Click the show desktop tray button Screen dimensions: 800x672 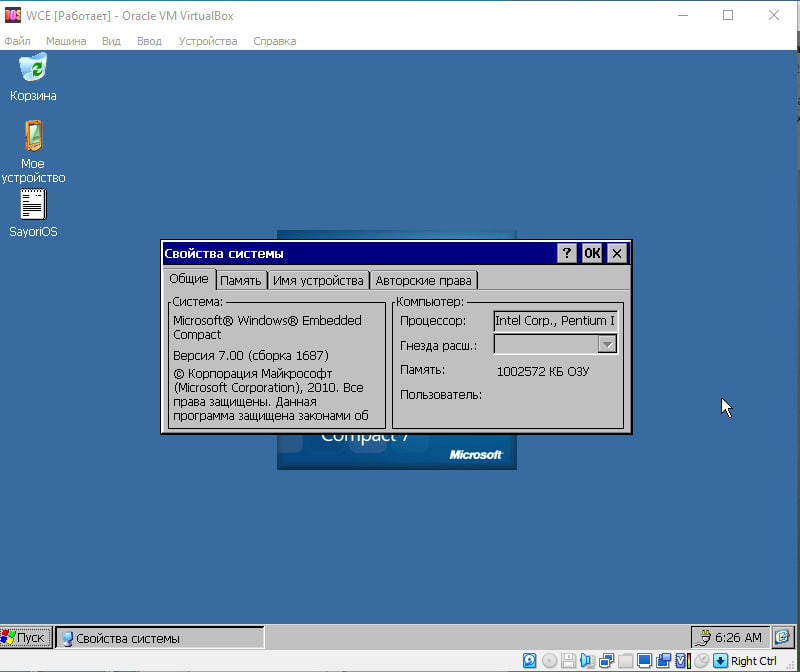(782, 637)
